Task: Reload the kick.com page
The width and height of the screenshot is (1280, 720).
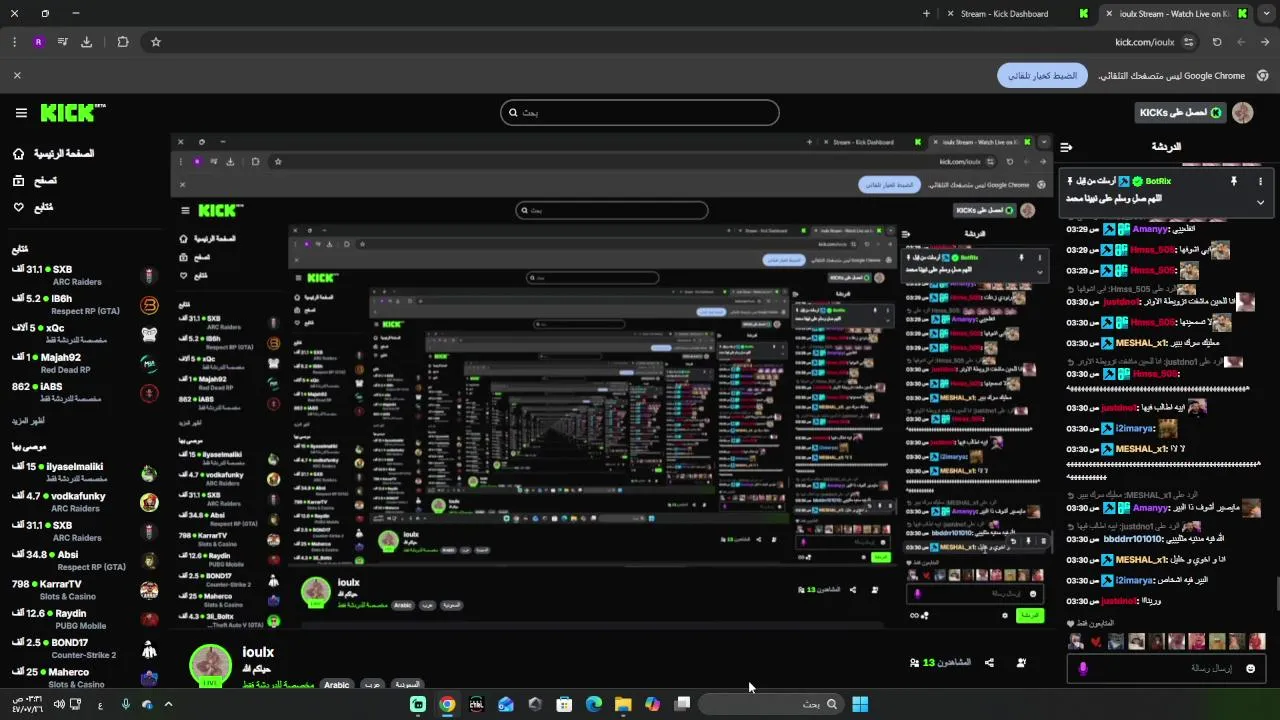Action: 1217,42
